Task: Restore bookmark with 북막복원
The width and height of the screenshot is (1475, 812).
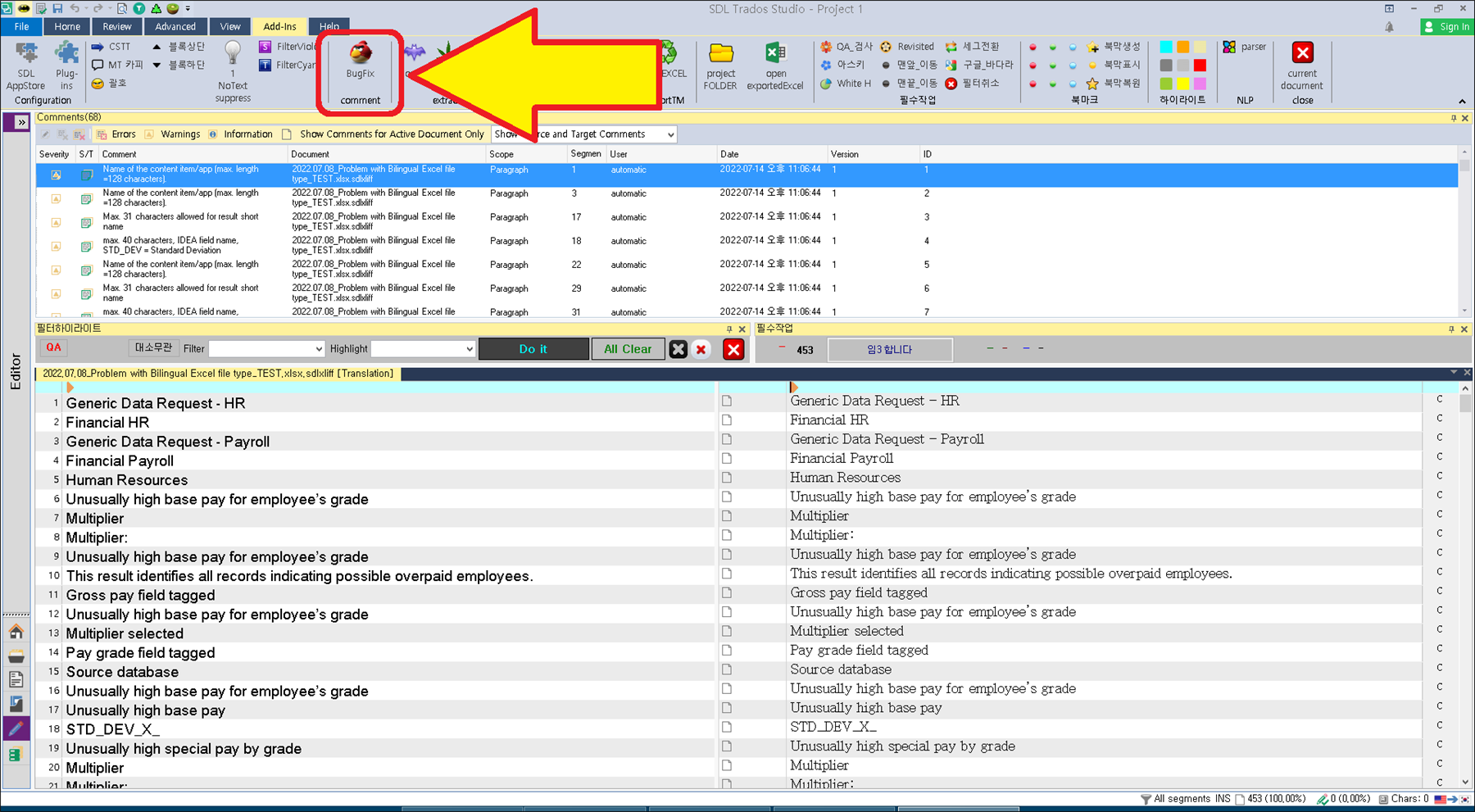Action: [x=1113, y=84]
